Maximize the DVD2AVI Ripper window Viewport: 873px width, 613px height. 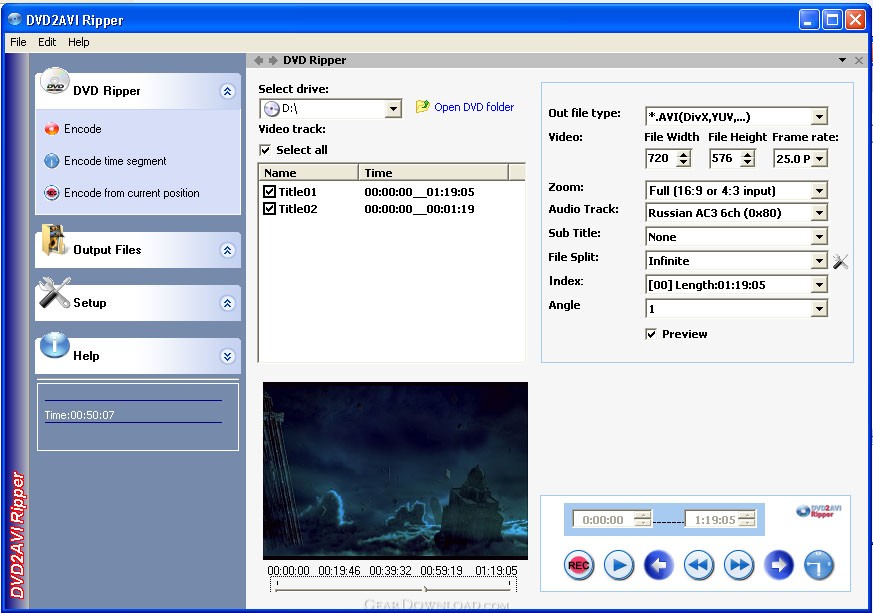pyautogui.click(x=832, y=20)
